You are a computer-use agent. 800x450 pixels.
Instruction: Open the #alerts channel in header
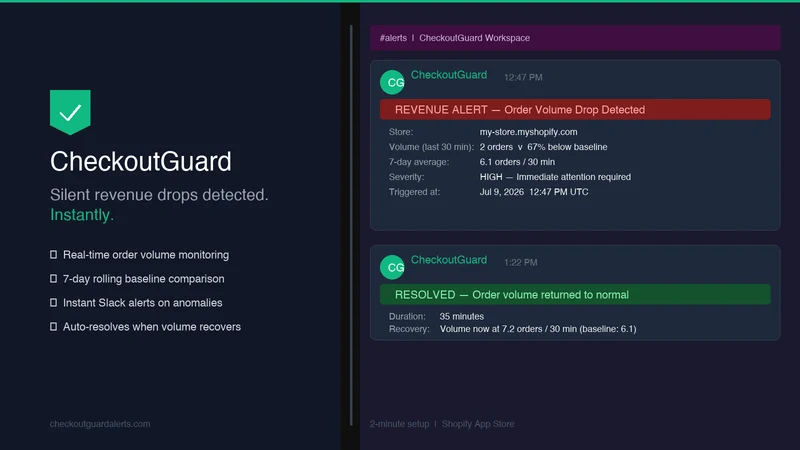click(x=393, y=38)
